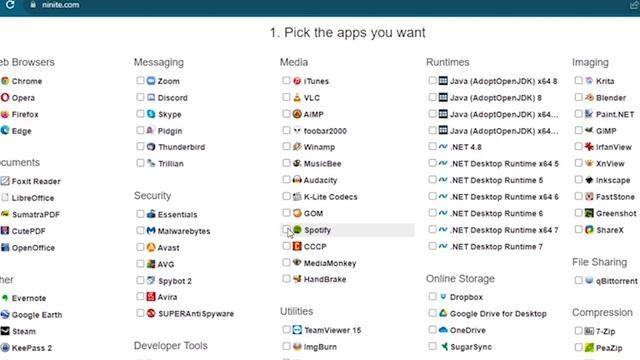Click the .NET Desktop Runtime x64 7 label
Screen dimensions: 640x360
[x=504, y=230]
